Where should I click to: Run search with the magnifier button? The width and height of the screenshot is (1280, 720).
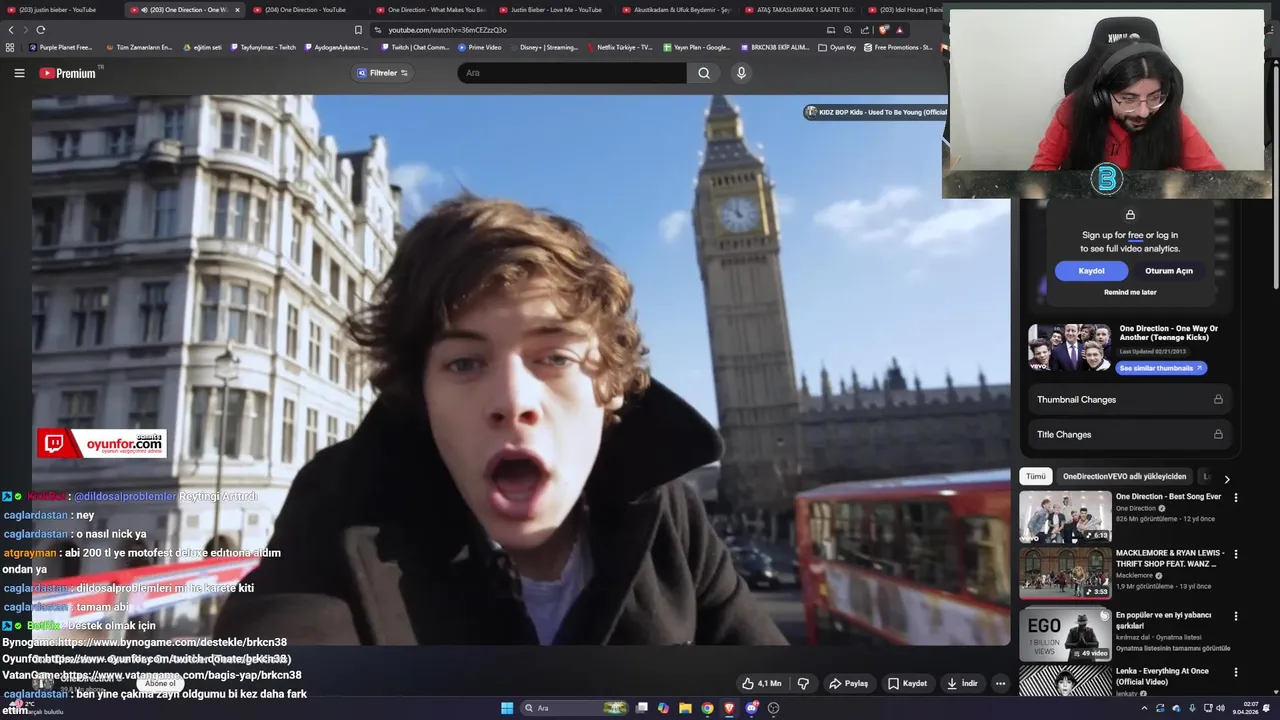[x=704, y=73]
